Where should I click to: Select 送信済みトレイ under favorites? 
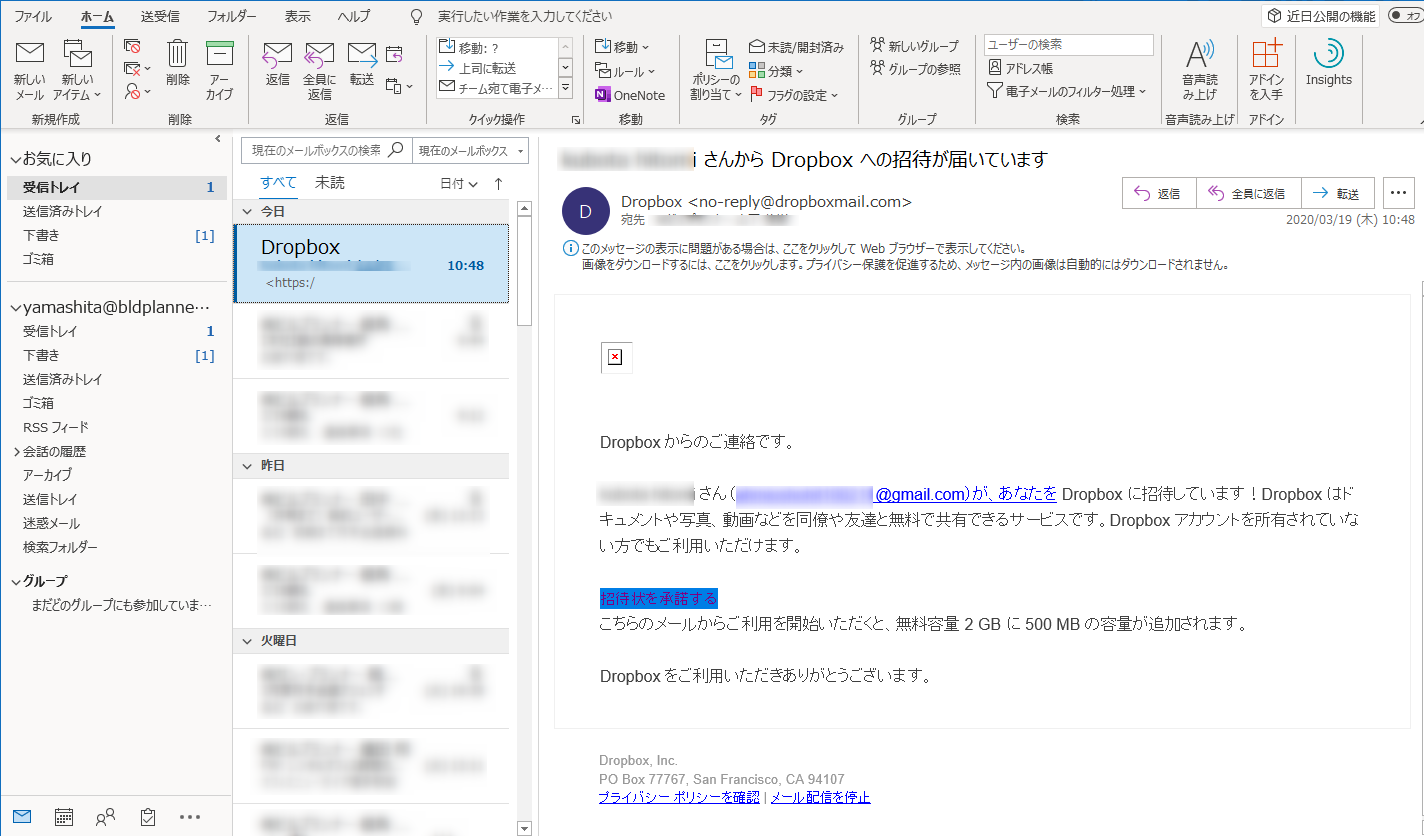pyautogui.click(x=62, y=211)
